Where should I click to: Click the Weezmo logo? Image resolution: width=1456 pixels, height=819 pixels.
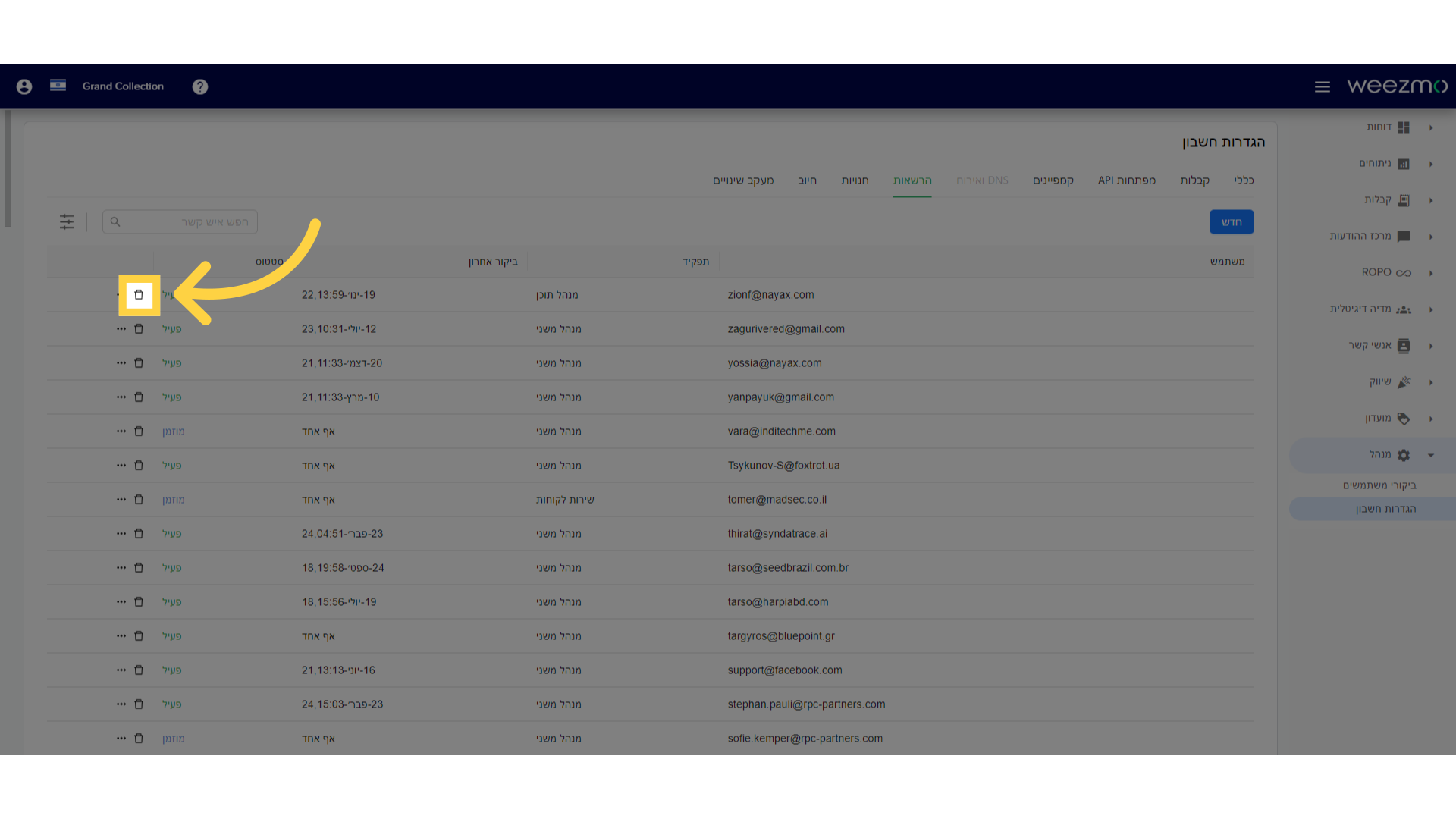(1397, 86)
